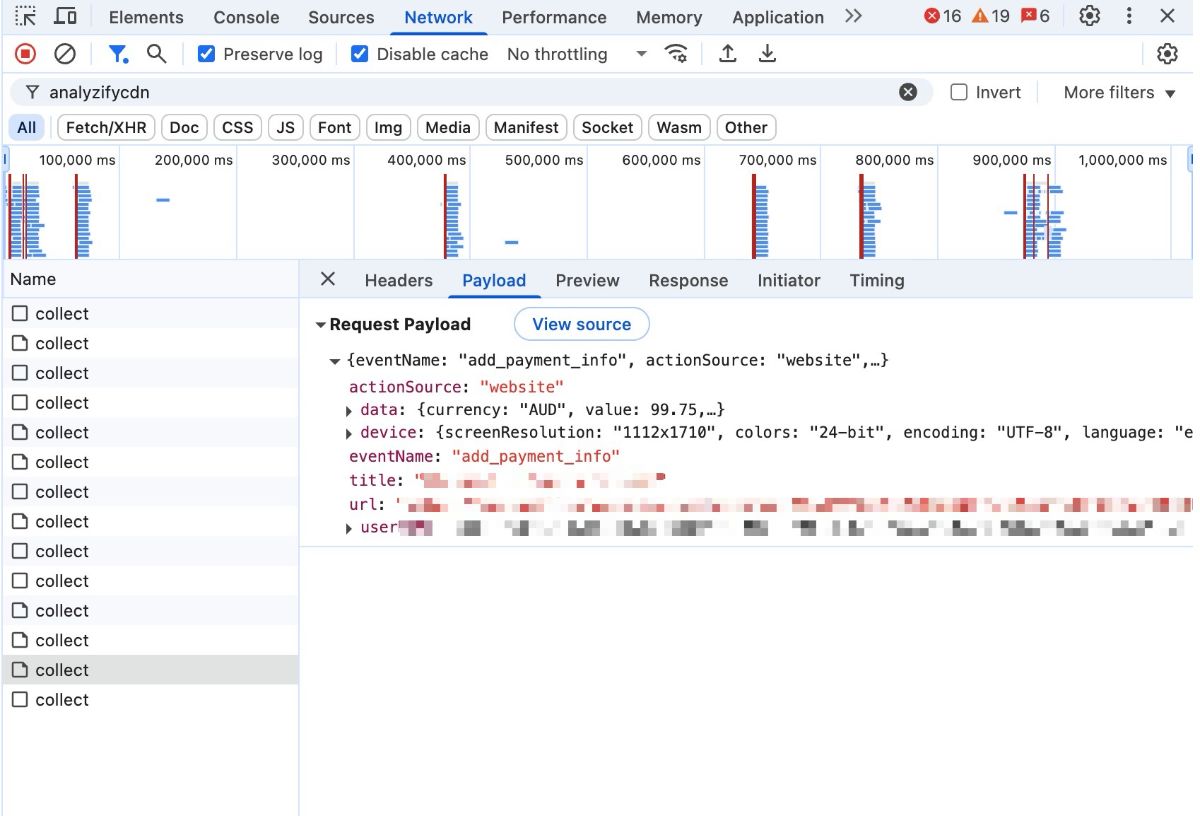Filter requests by Manifest type
This screenshot has height=816, width=1200.
pos(526,127)
